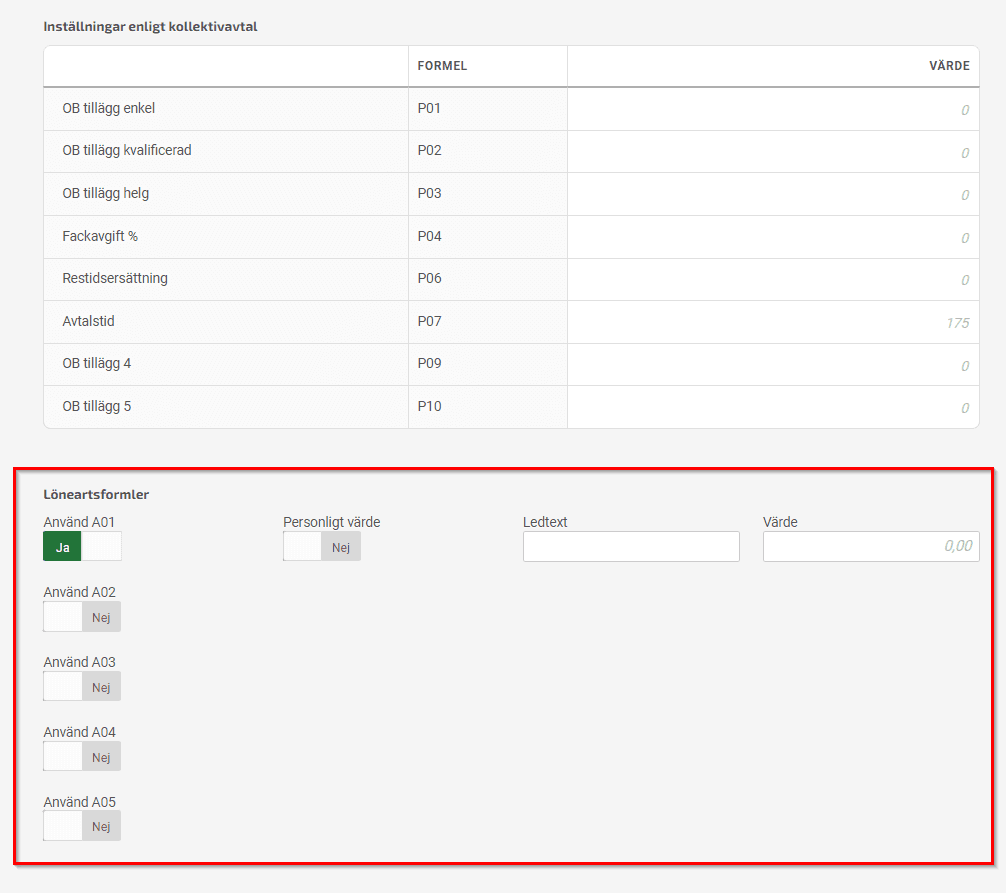Edit the value for OB tillägg 5
This screenshot has height=893, width=1006.
(773, 407)
